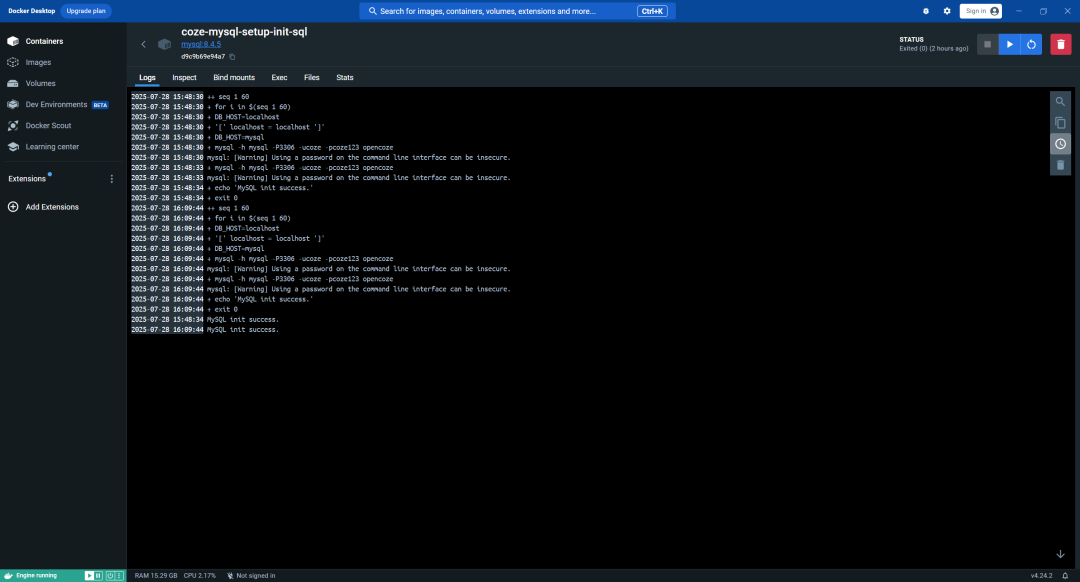1080x582 pixels.
Task: Open the mysql:8.4.5 image link
Action: 201,44
